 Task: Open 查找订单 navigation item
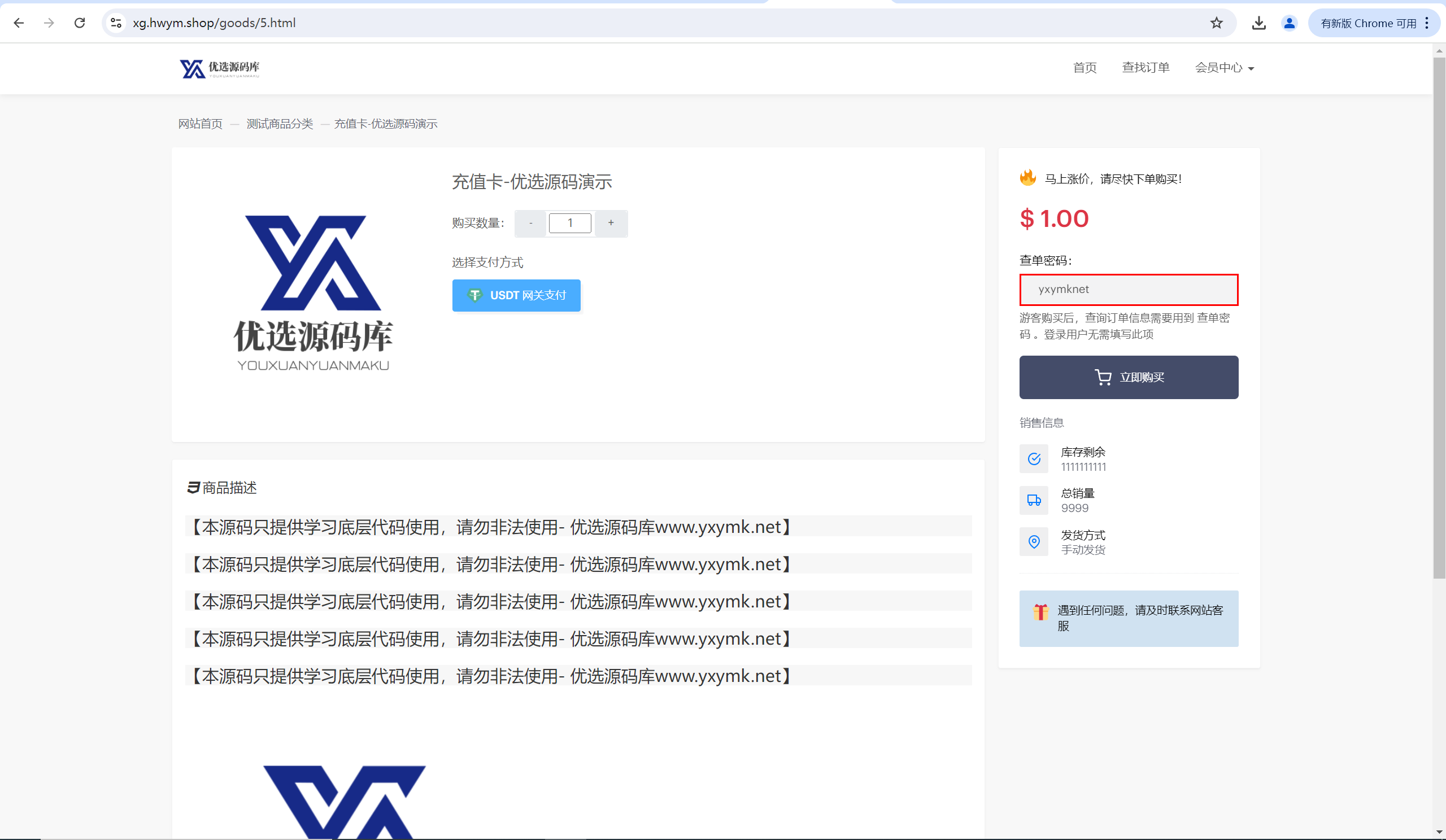click(x=1146, y=68)
